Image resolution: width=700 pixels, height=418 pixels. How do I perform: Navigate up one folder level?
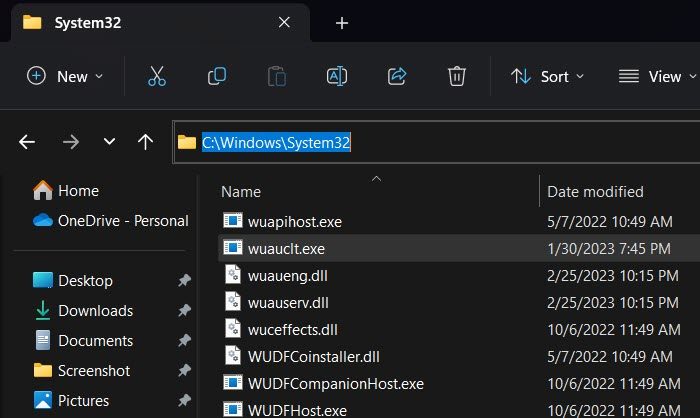tap(145, 142)
